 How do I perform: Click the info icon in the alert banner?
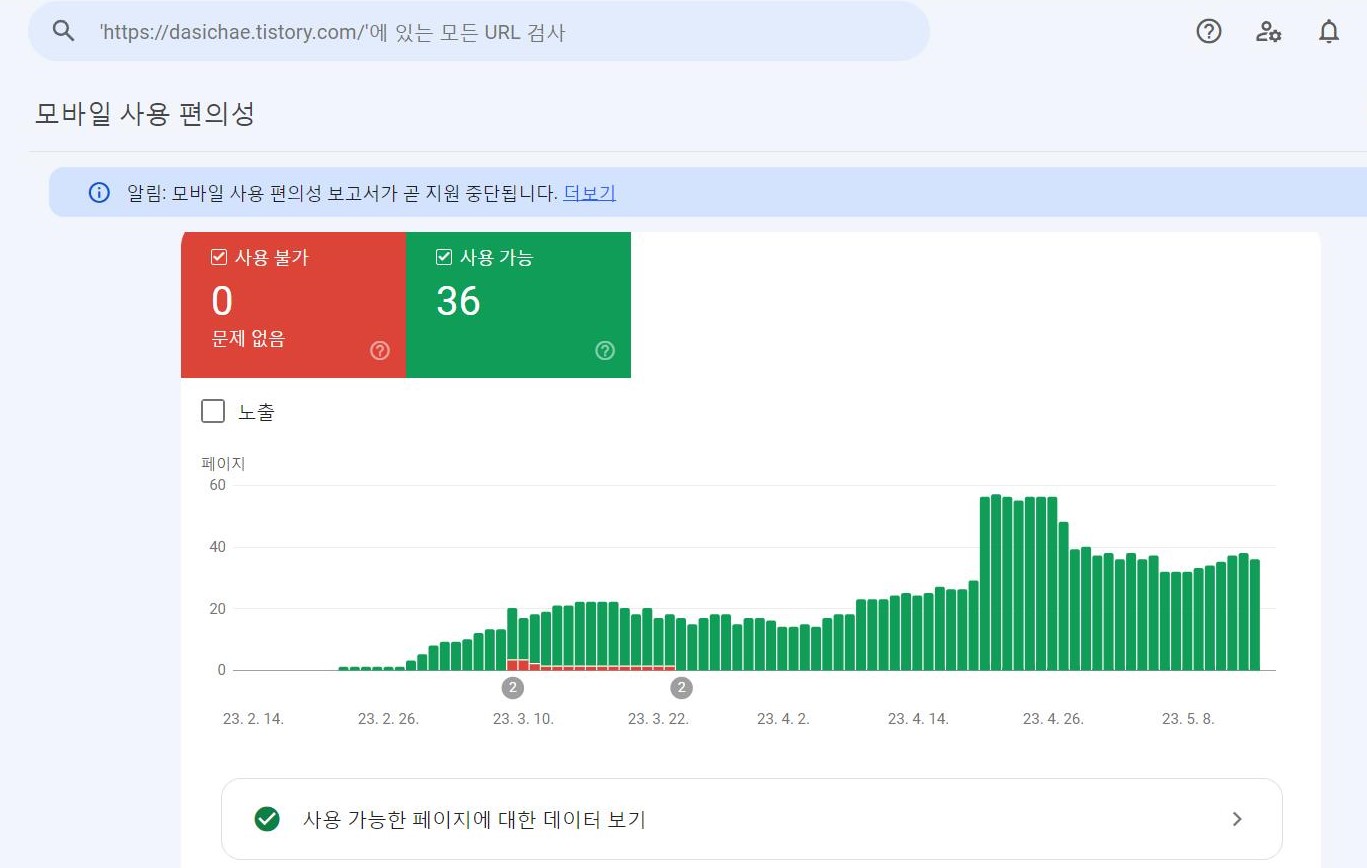click(x=98, y=192)
